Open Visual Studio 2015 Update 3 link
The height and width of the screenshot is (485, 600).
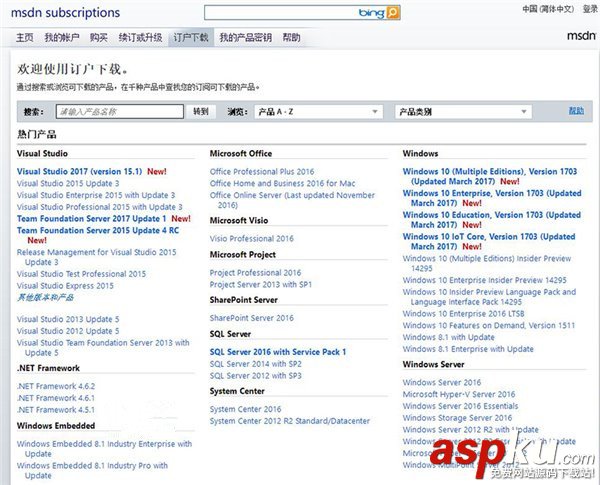point(68,183)
